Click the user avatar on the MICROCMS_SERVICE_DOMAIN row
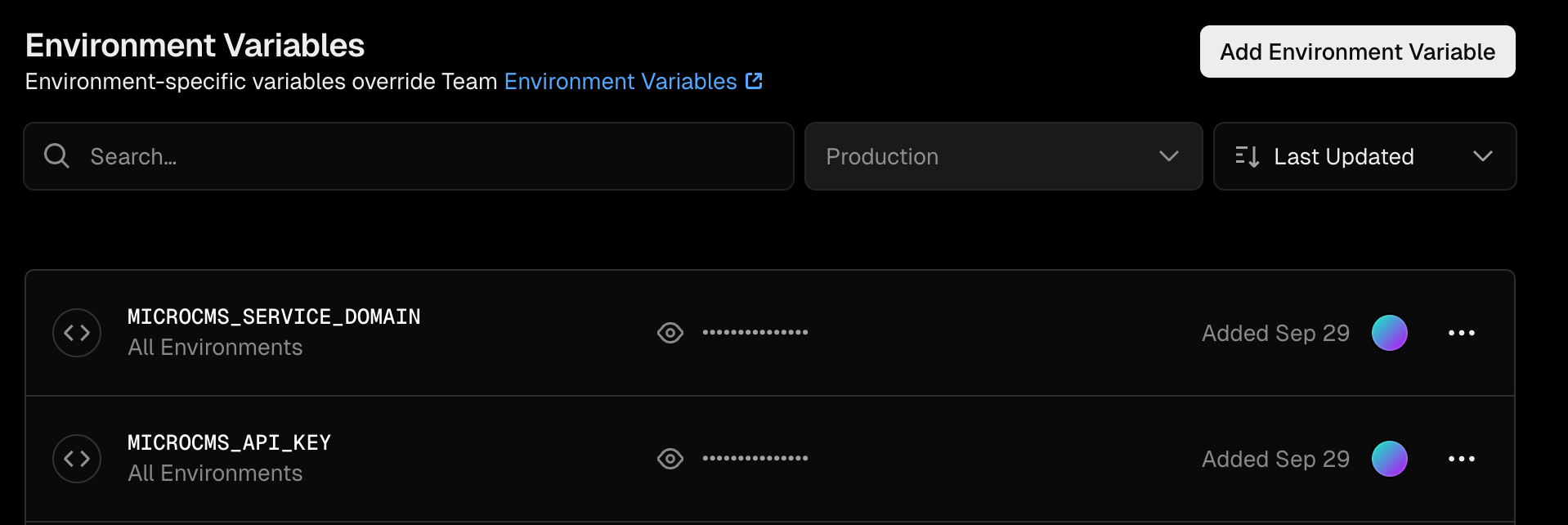This screenshot has width=1568, height=525. [1389, 333]
